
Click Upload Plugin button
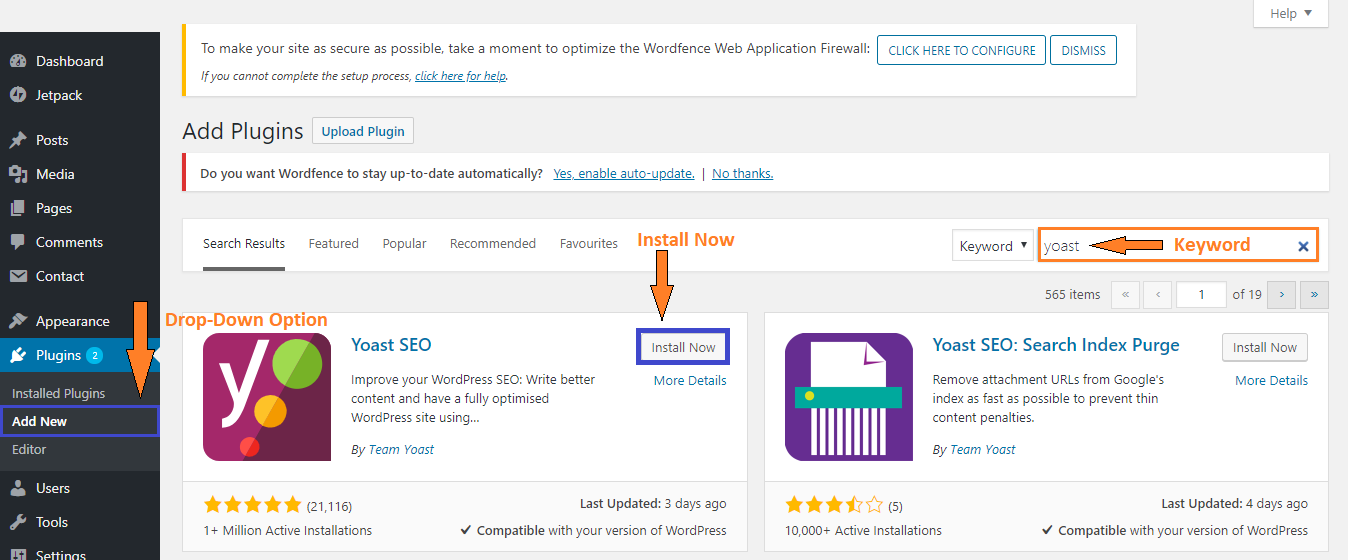point(363,131)
